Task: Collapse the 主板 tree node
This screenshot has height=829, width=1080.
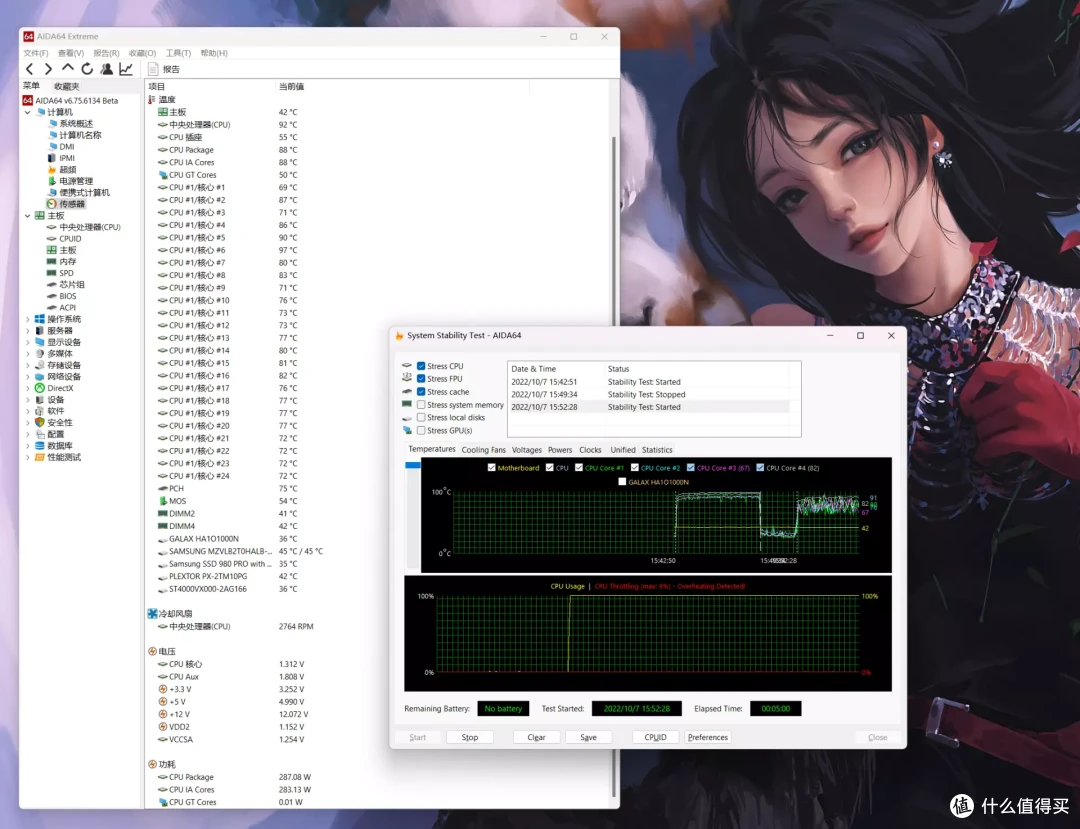Action: (28, 216)
